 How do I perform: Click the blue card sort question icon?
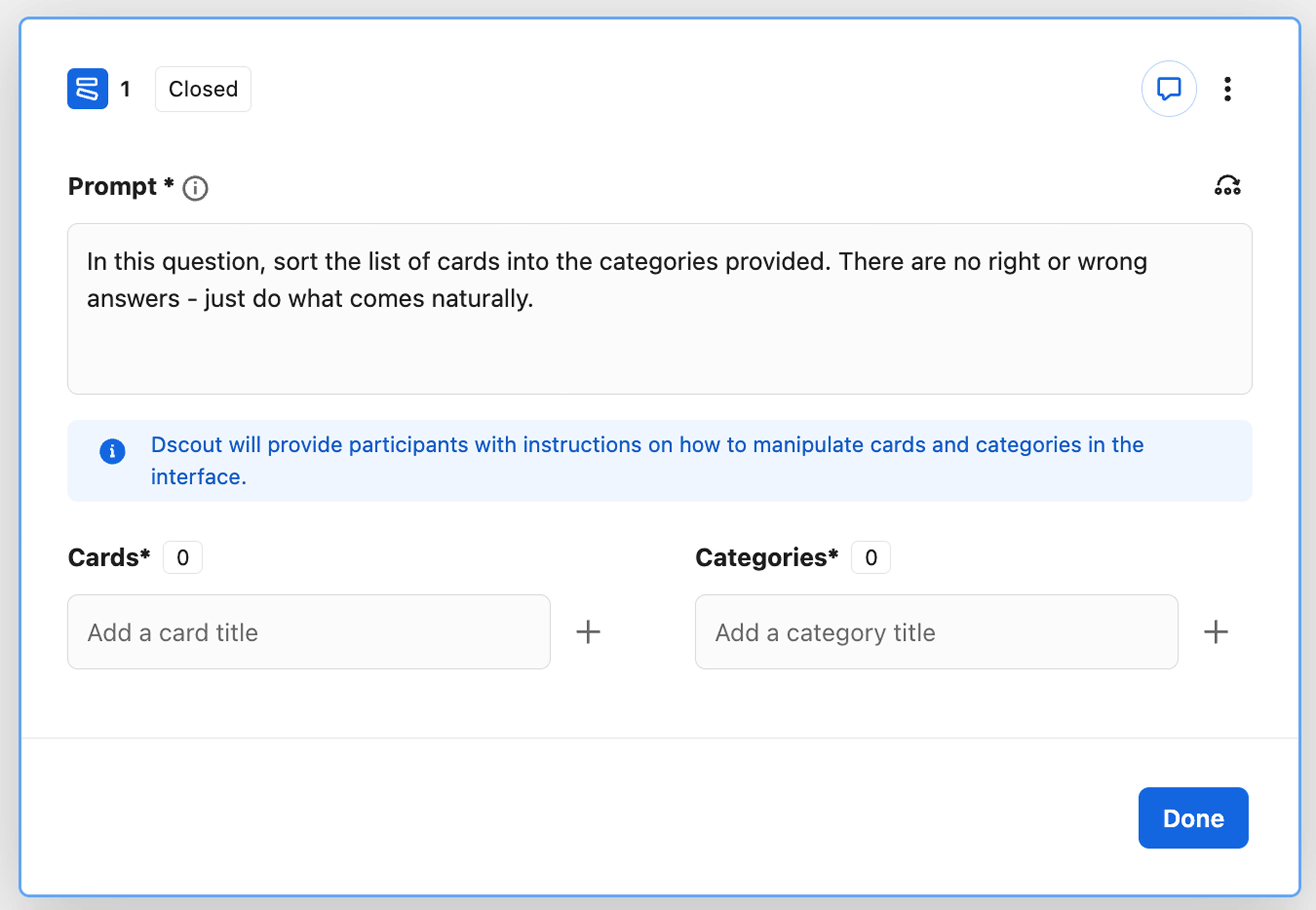pos(87,89)
